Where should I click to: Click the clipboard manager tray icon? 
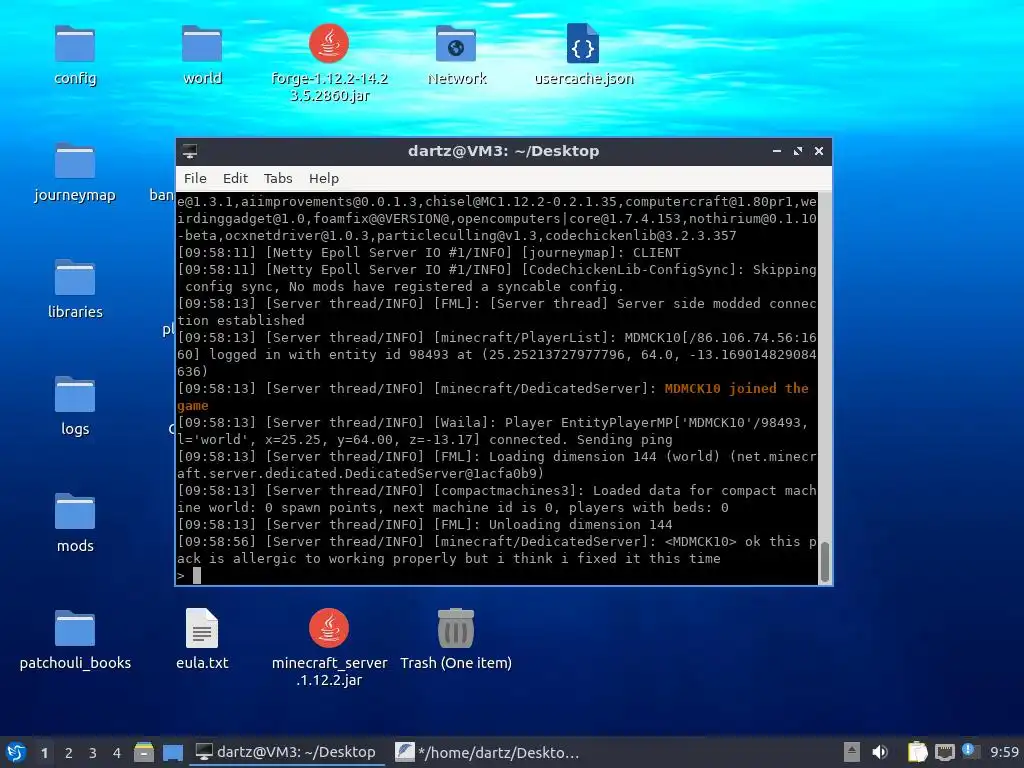coord(918,752)
